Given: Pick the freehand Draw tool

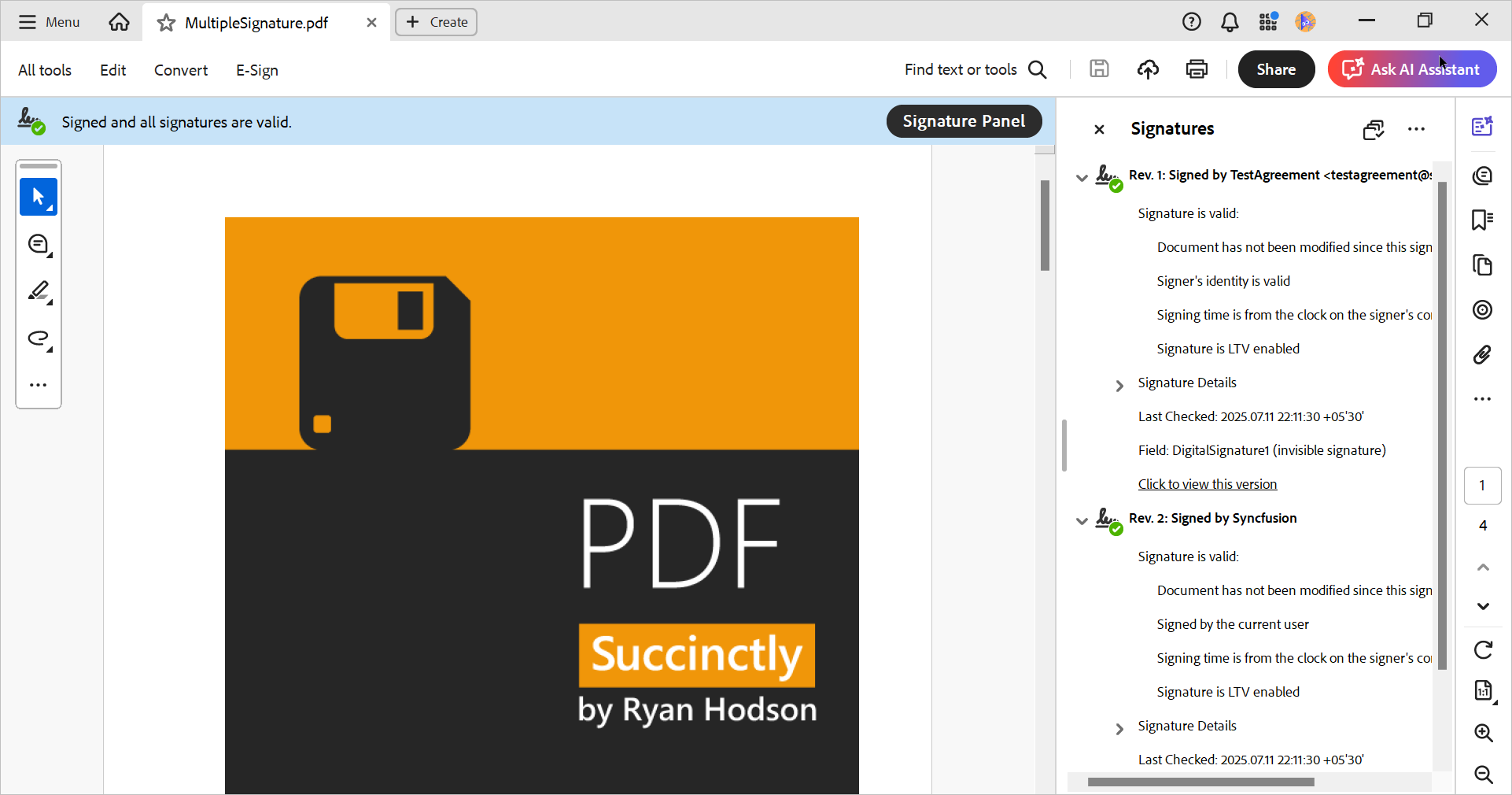Looking at the screenshot, I should click(38, 339).
